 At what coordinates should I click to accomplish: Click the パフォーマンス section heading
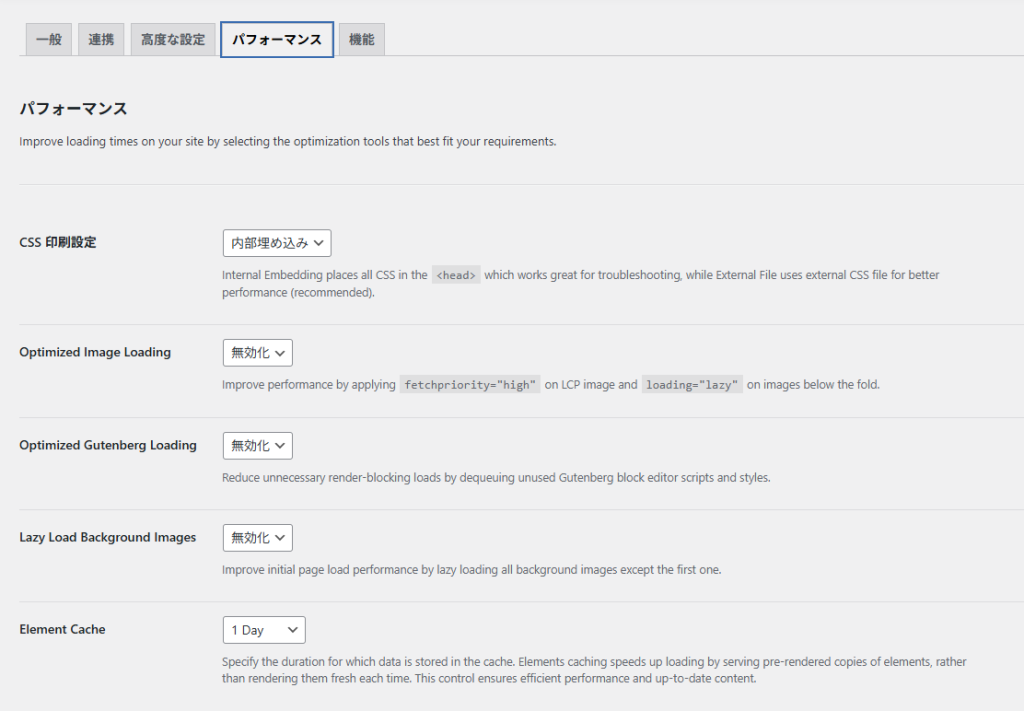pos(74,109)
